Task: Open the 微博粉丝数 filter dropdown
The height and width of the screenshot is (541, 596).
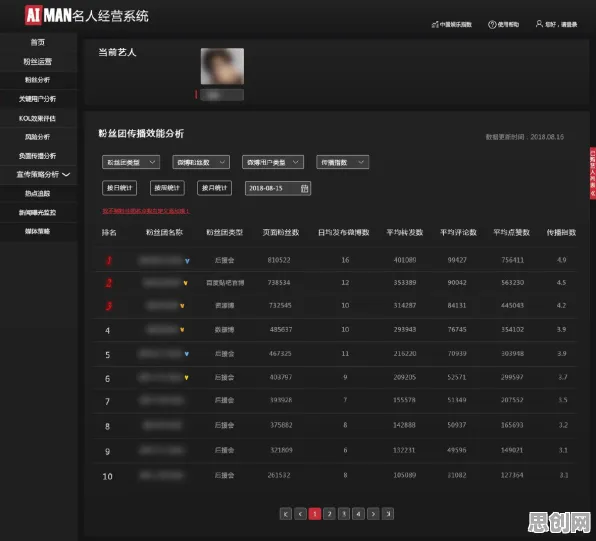Action: (201, 162)
